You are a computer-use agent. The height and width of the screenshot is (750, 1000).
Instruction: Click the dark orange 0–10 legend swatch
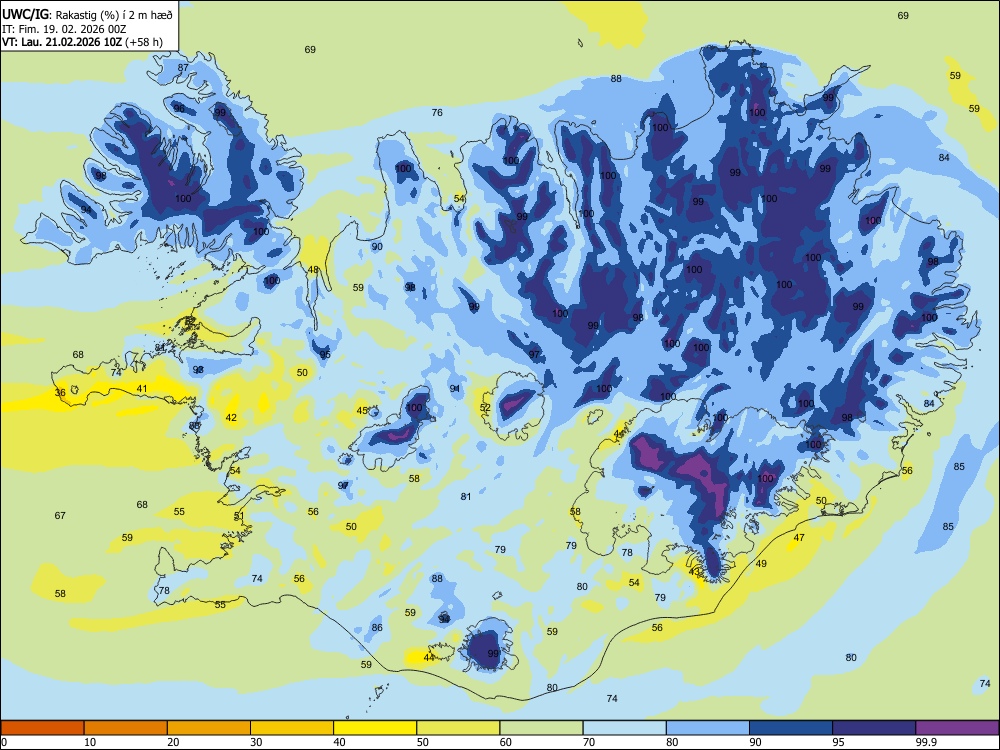tap(42, 728)
